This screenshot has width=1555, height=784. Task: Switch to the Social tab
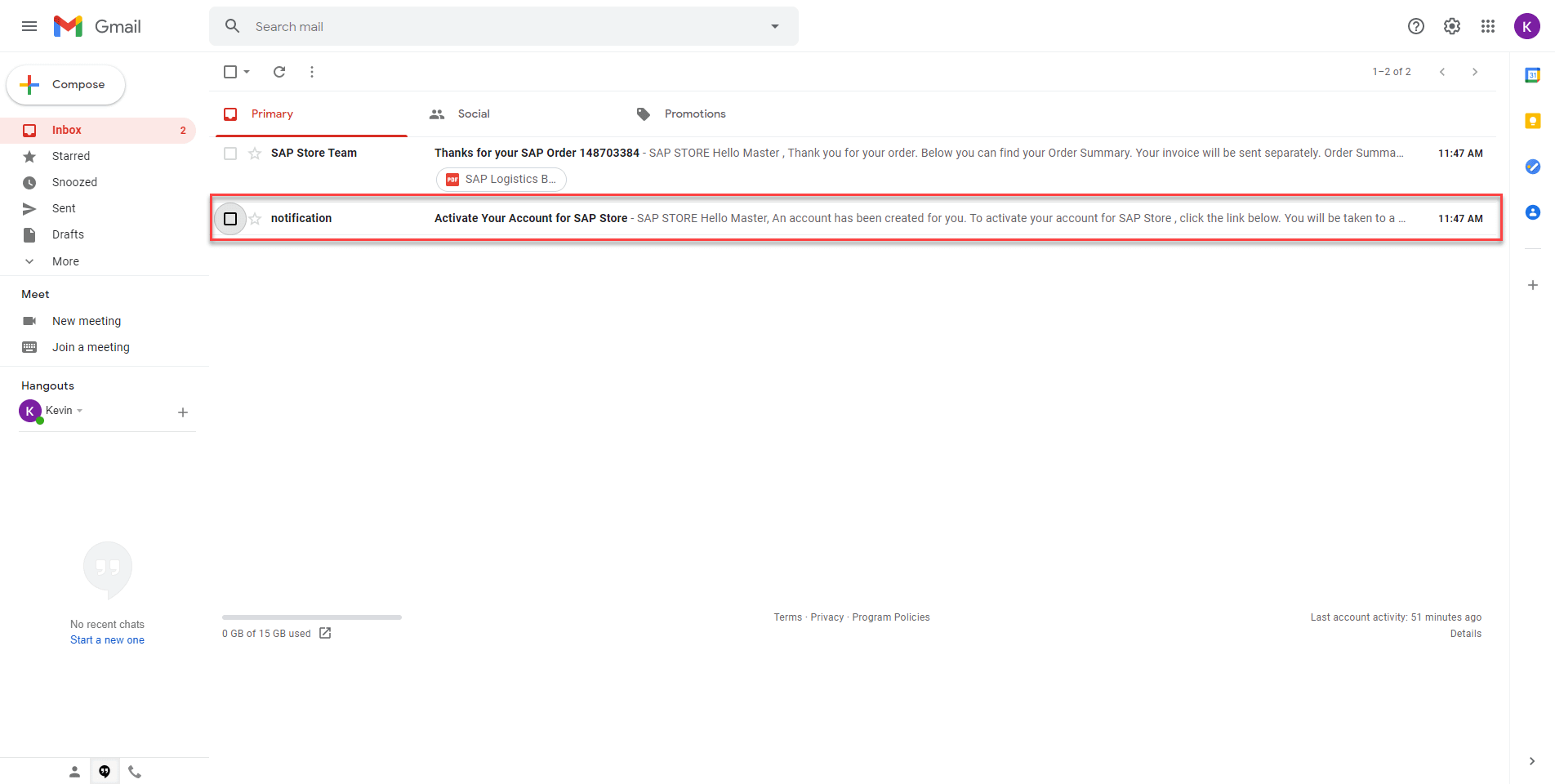point(474,114)
